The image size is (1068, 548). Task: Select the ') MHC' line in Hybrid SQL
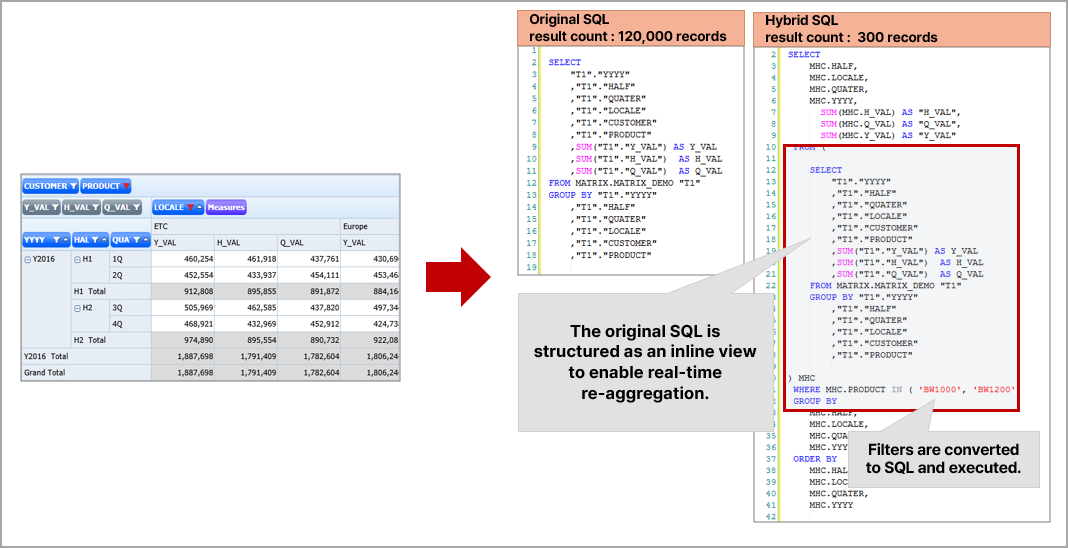point(802,376)
